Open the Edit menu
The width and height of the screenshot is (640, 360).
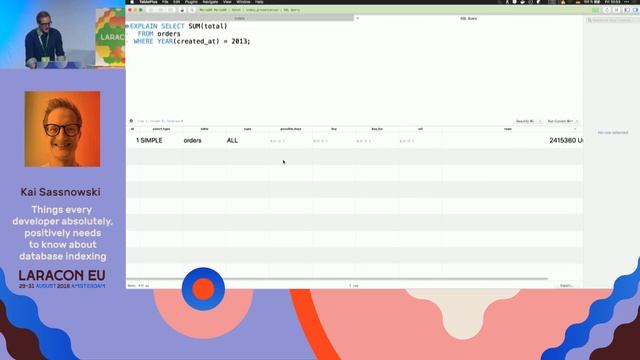pos(176,2)
